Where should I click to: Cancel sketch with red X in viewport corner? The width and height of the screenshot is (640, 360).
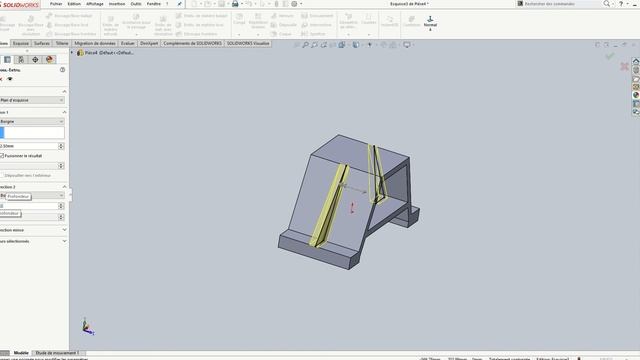pos(624,66)
